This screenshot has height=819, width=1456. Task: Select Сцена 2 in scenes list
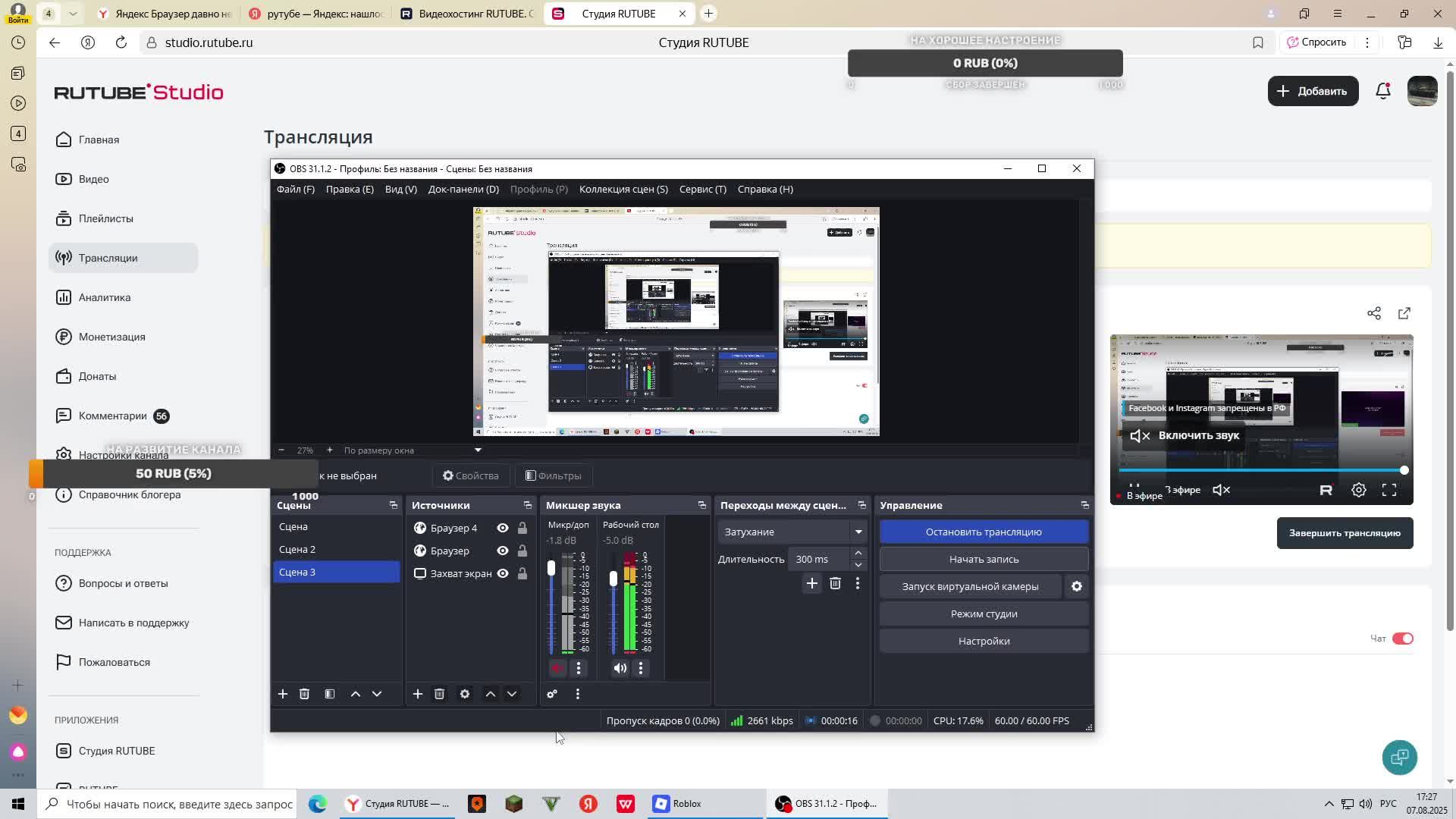297,549
